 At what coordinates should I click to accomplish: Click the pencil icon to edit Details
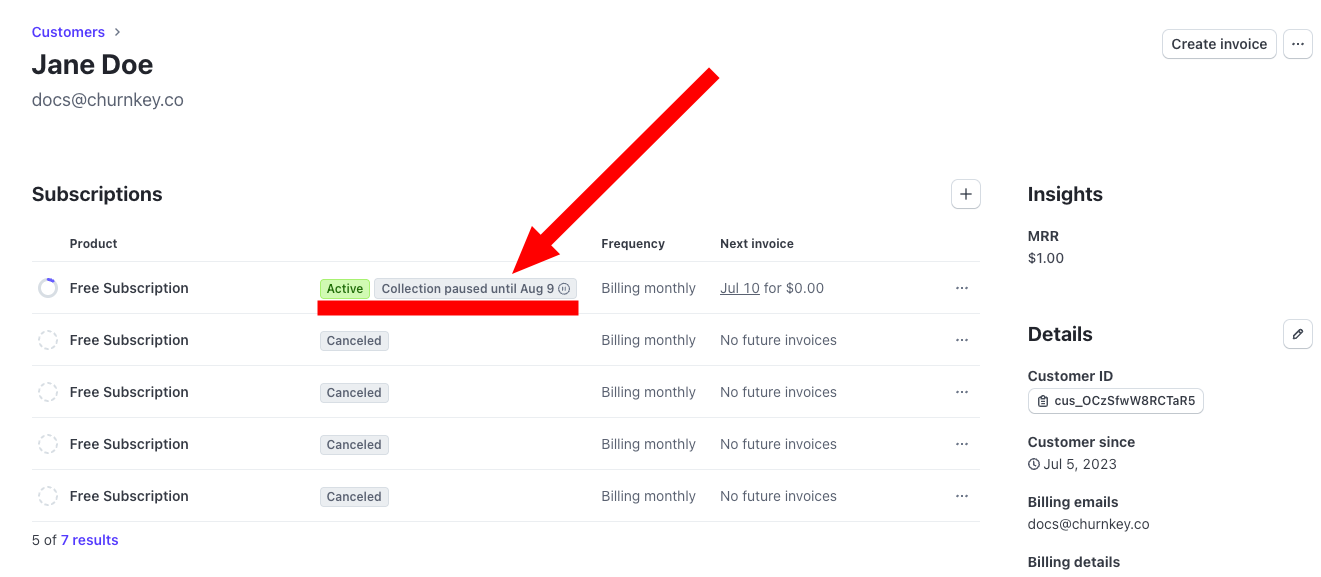point(1297,333)
